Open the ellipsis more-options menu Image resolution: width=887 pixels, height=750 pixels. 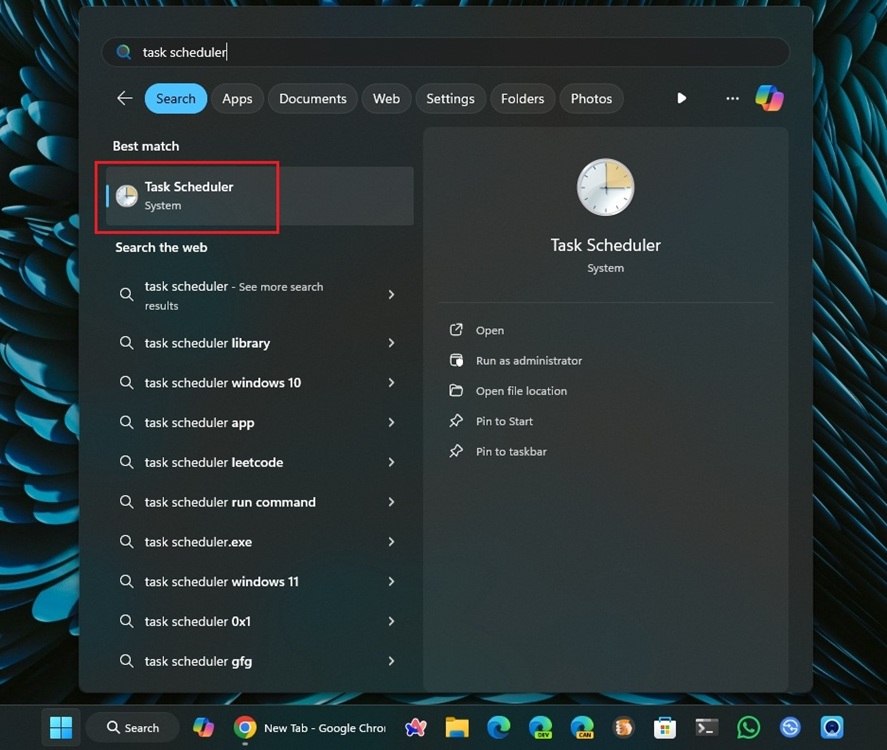[732, 98]
